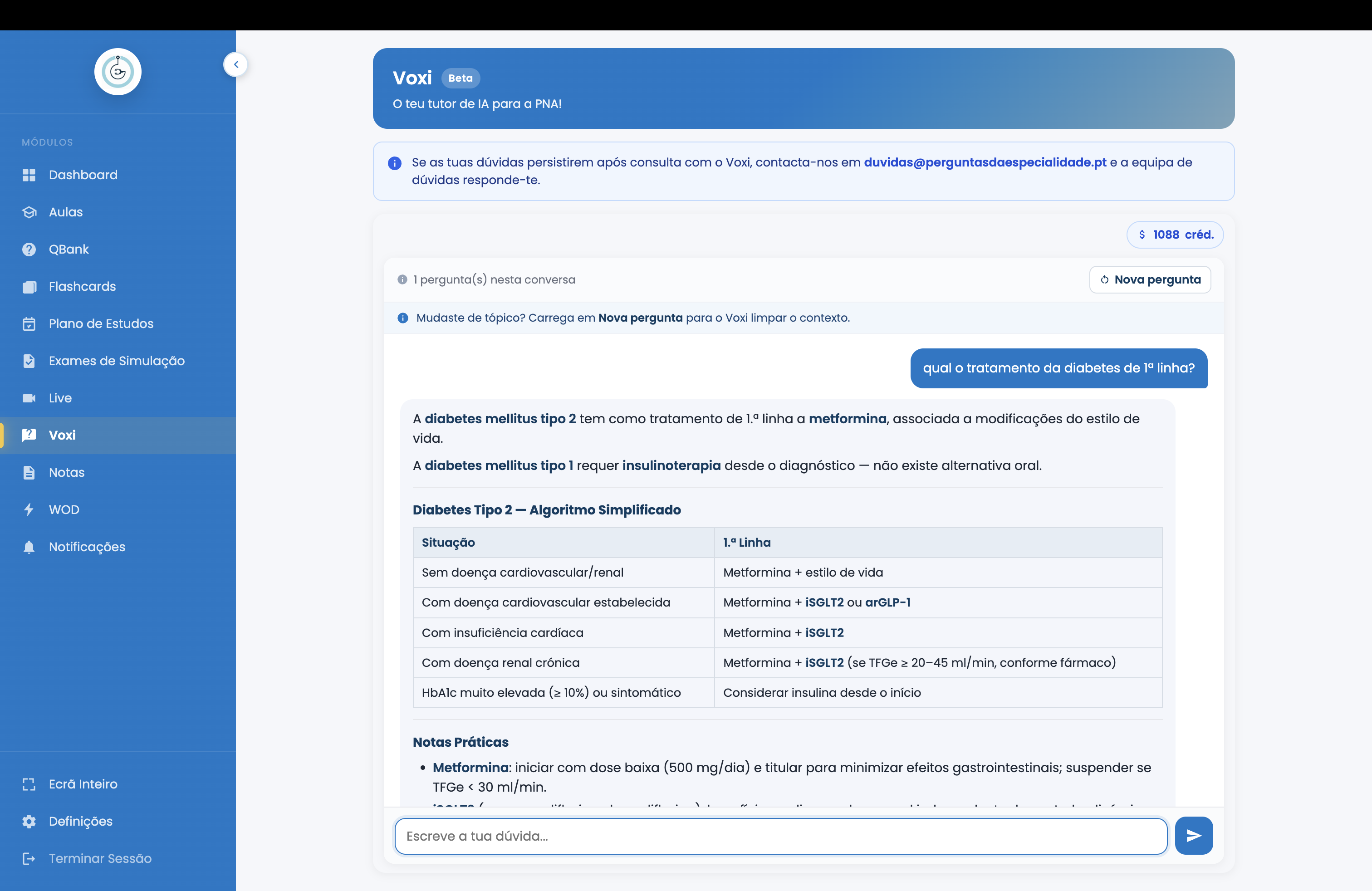Click the Notificações bell icon
The height and width of the screenshot is (891, 1372).
29,547
